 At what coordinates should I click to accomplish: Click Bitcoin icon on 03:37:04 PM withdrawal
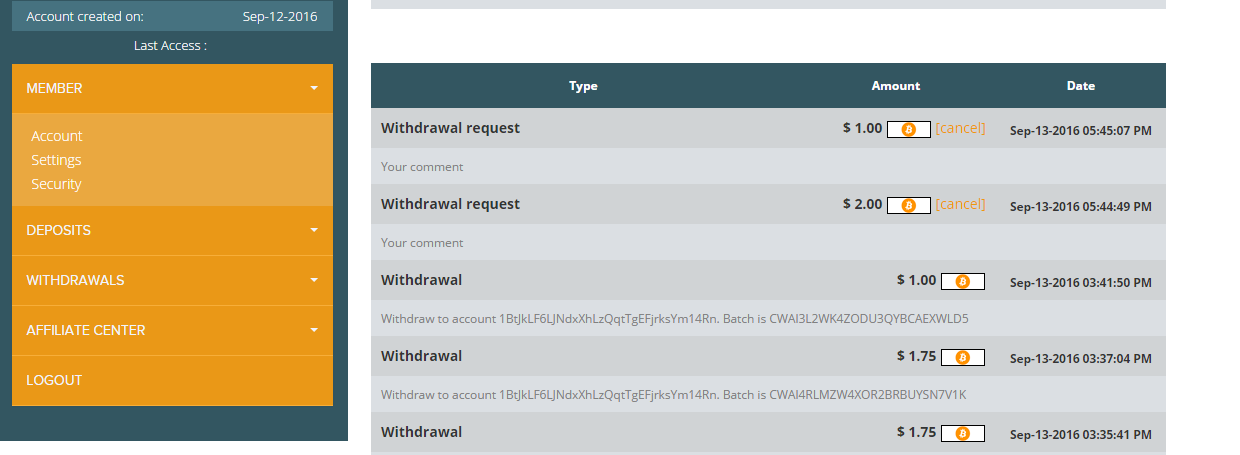tap(962, 358)
